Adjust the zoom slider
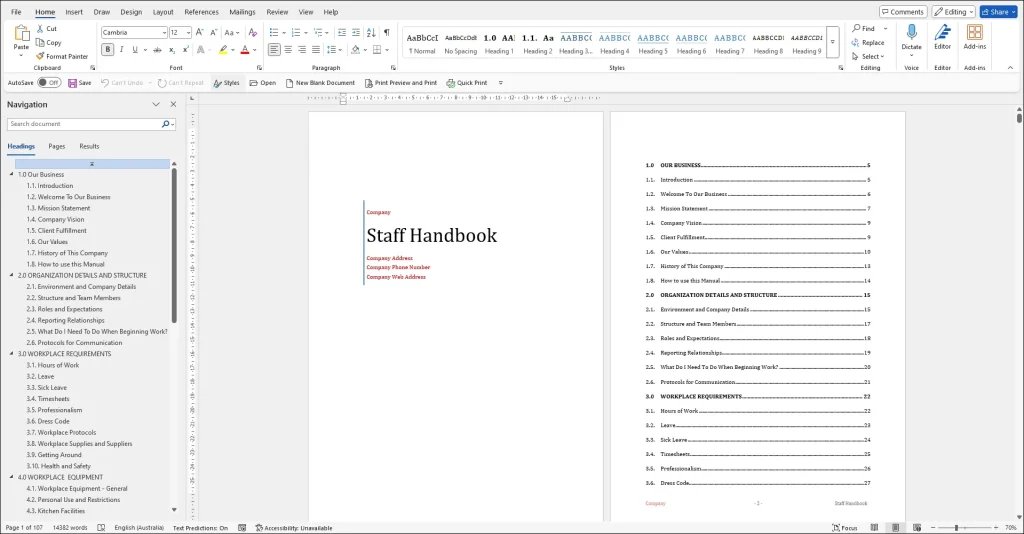1024x534 pixels. (956, 527)
